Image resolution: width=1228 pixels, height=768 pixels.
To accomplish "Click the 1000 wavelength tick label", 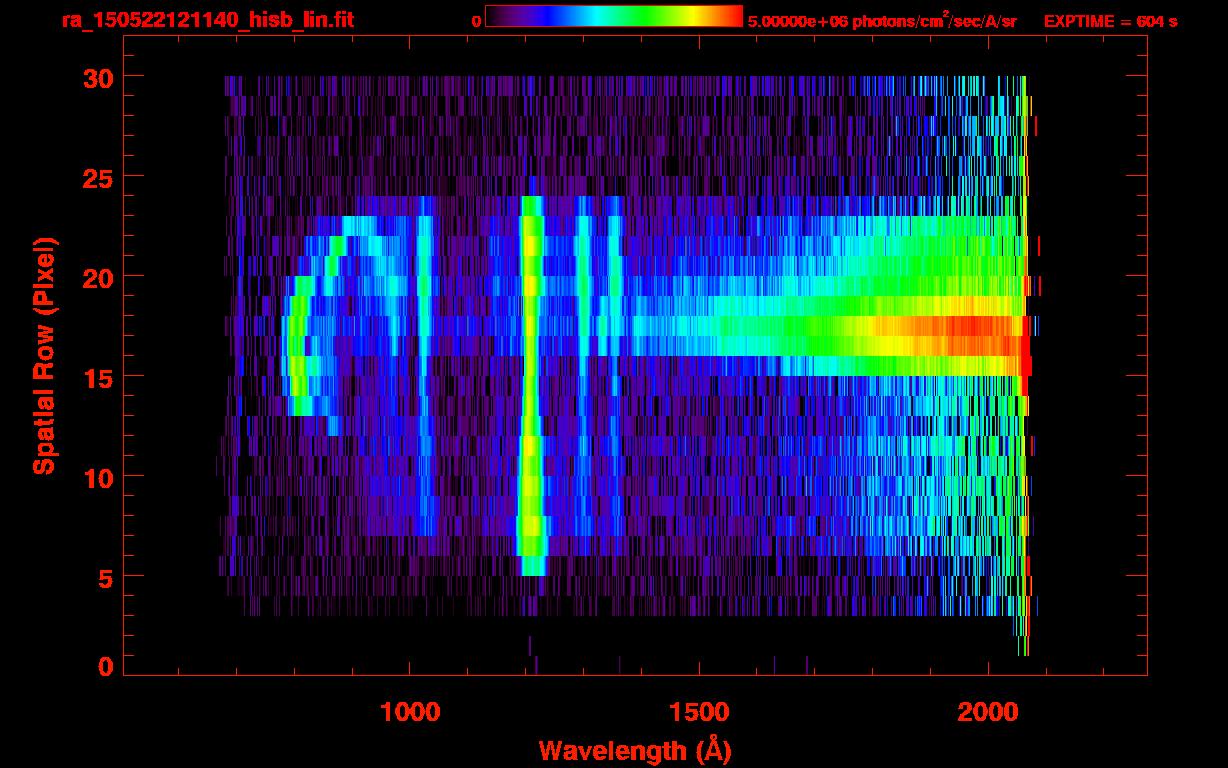I will (x=410, y=712).
